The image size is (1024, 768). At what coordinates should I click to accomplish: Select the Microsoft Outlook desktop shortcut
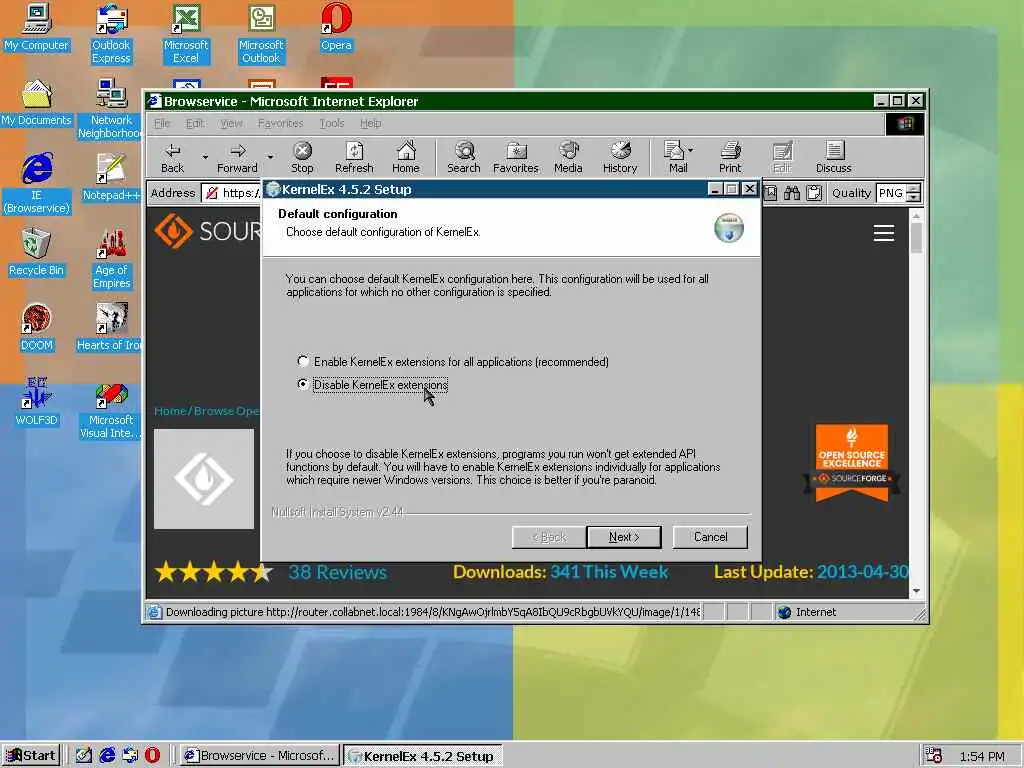point(261,34)
